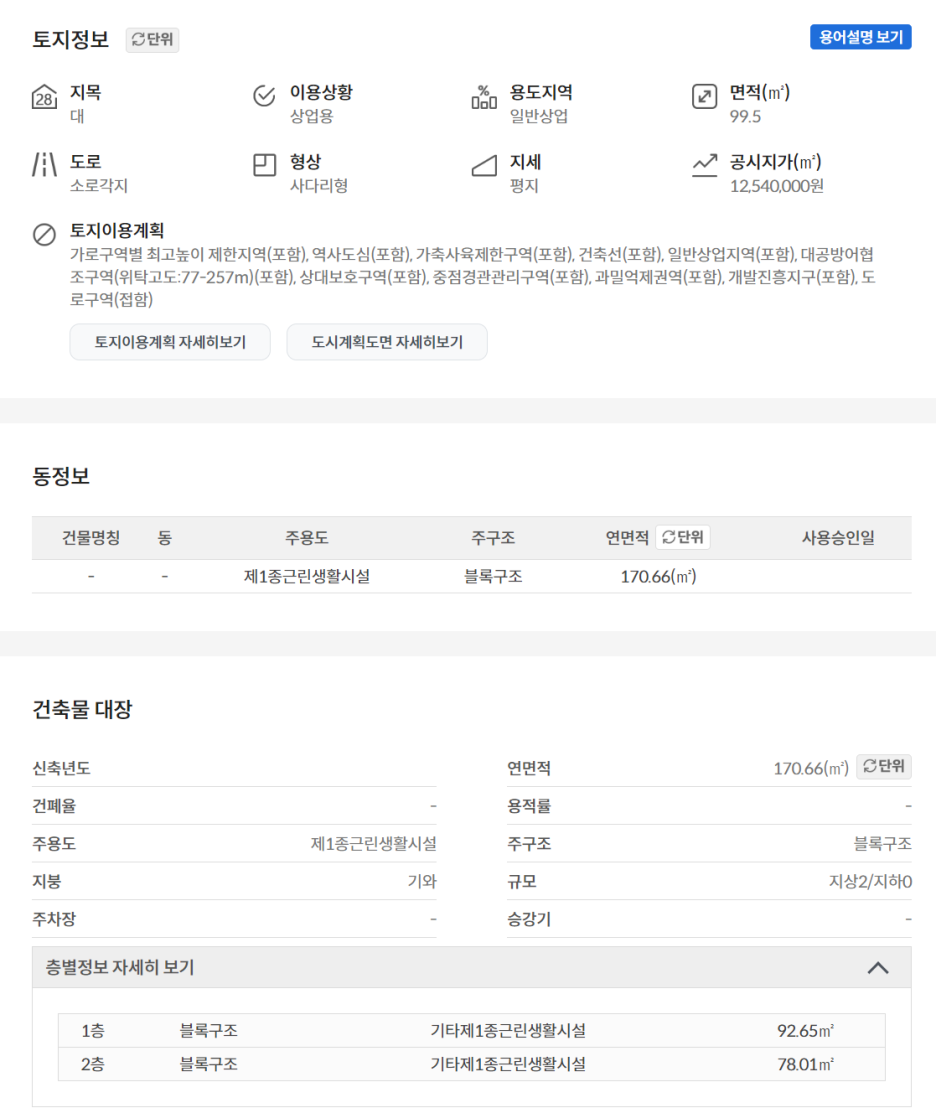Viewport: 936px width, 1108px height.
Task: Click the 일반상업 zoning value
Action: 539,117
